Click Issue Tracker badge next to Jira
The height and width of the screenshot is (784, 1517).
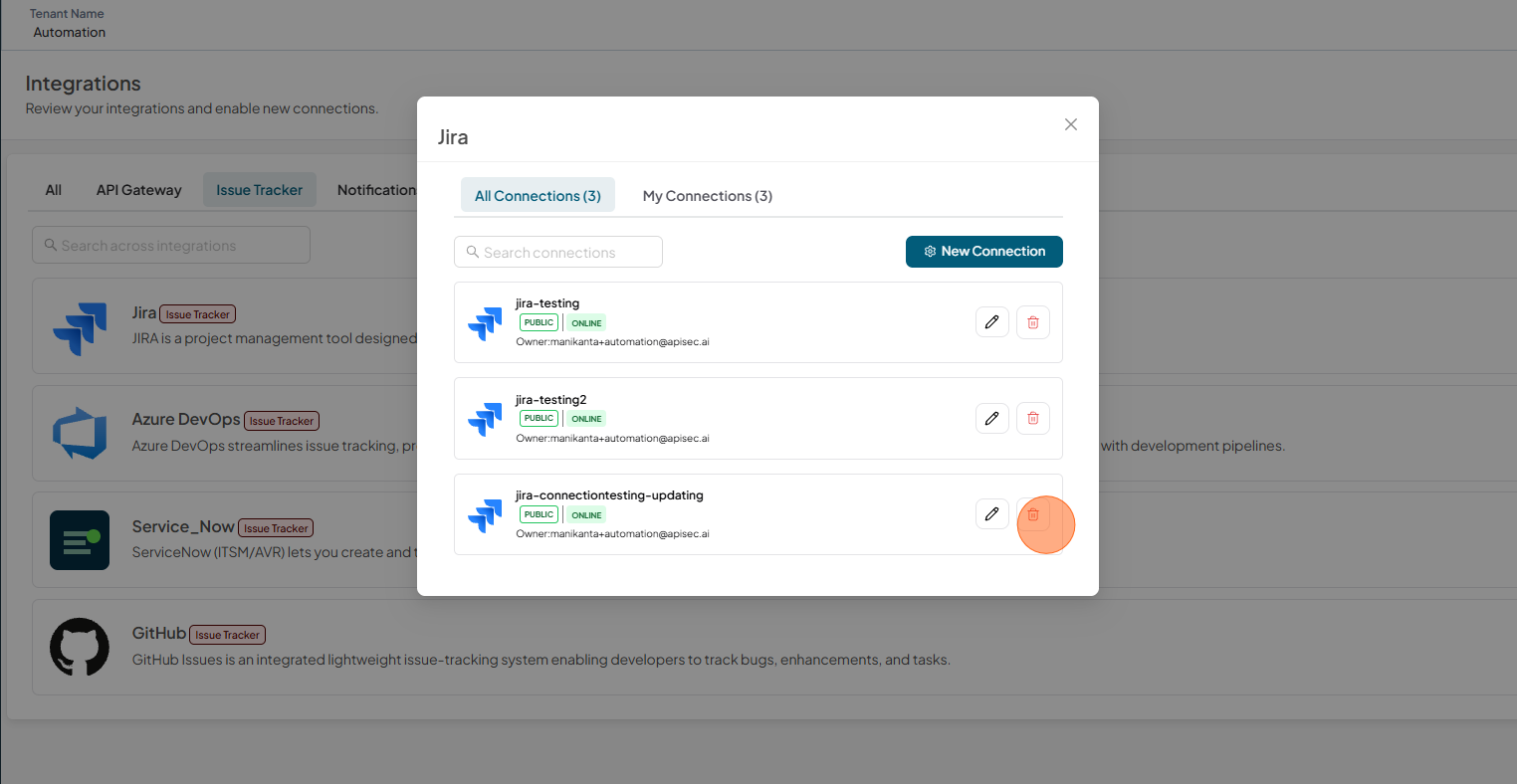tap(198, 314)
